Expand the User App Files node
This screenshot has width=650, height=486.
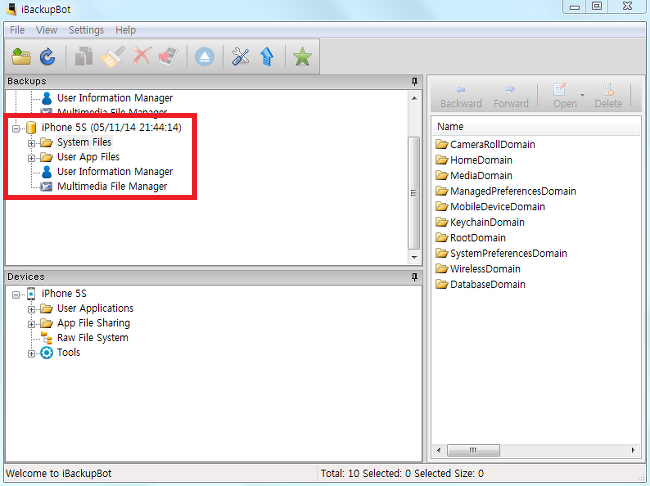(x=31, y=158)
